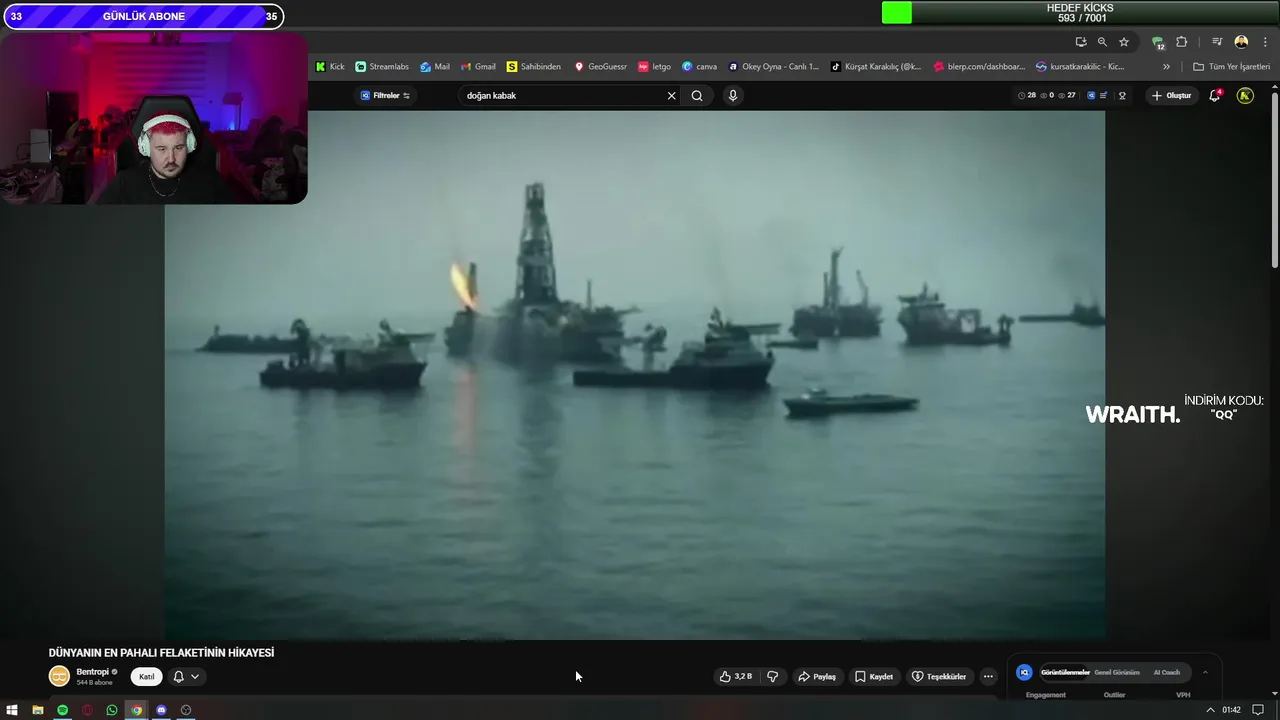Click the Oluştur create button
Image resolution: width=1280 pixels, height=720 pixels.
pos(1171,95)
